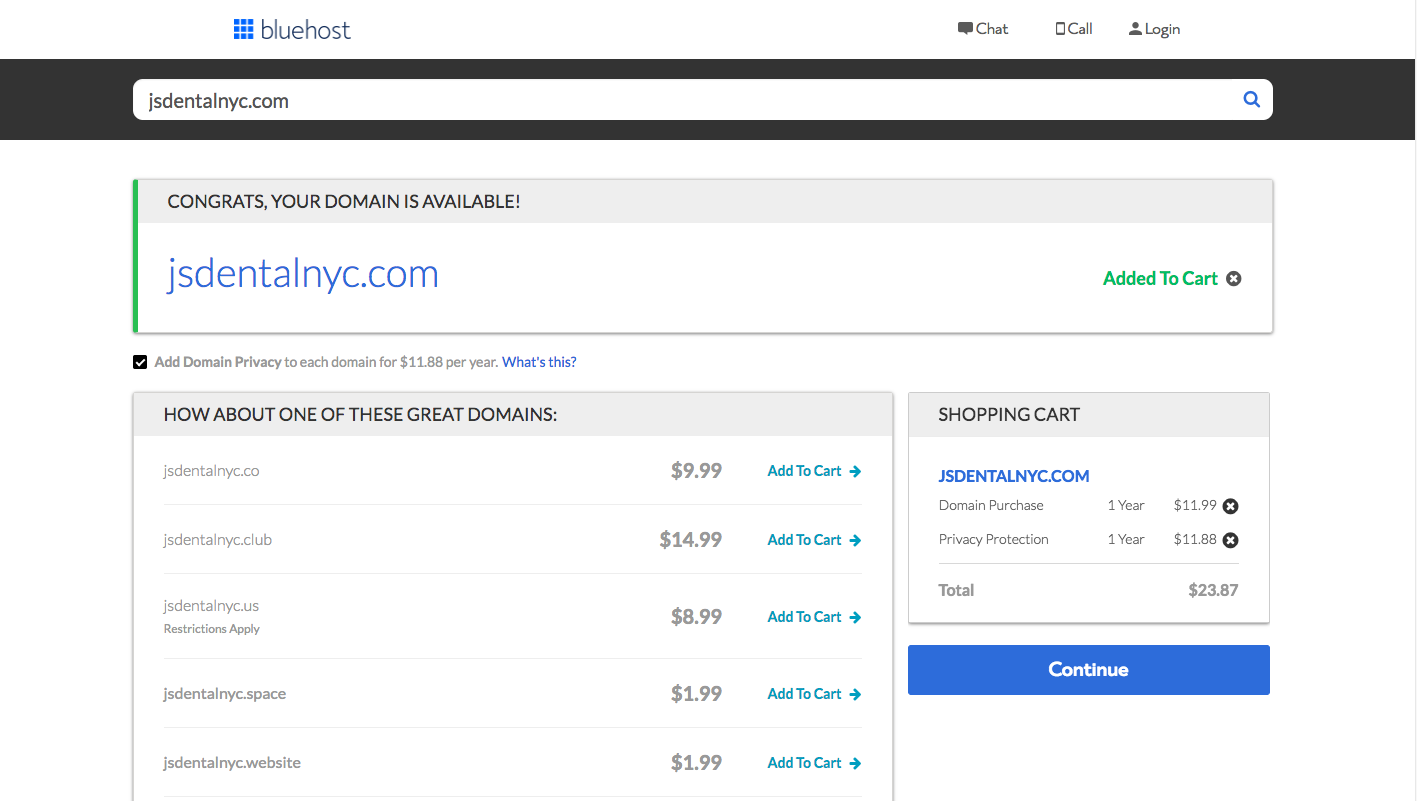The height and width of the screenshot is (801, 1417).
Task: Remove jsdentalnyc.com using the X icon
Action: (x=1234, y=278)
